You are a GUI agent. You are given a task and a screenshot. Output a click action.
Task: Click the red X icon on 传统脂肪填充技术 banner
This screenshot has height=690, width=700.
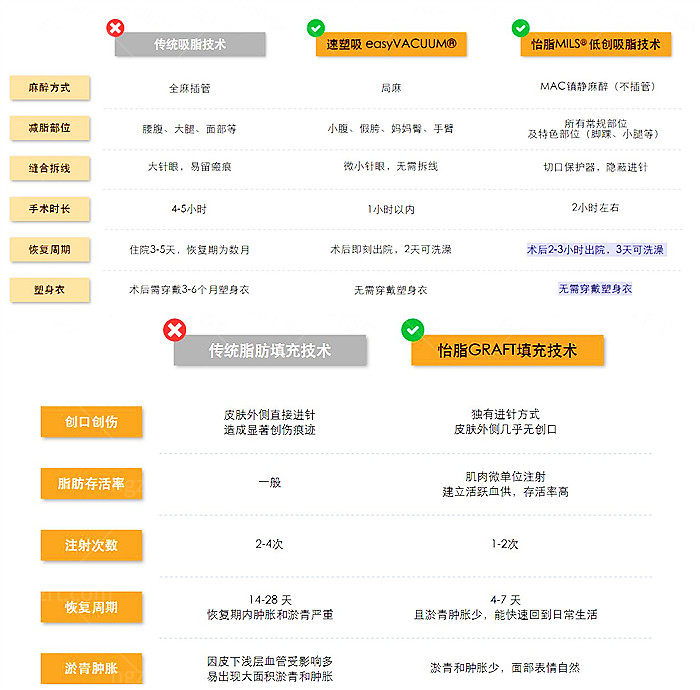click(x=175, y=330)
